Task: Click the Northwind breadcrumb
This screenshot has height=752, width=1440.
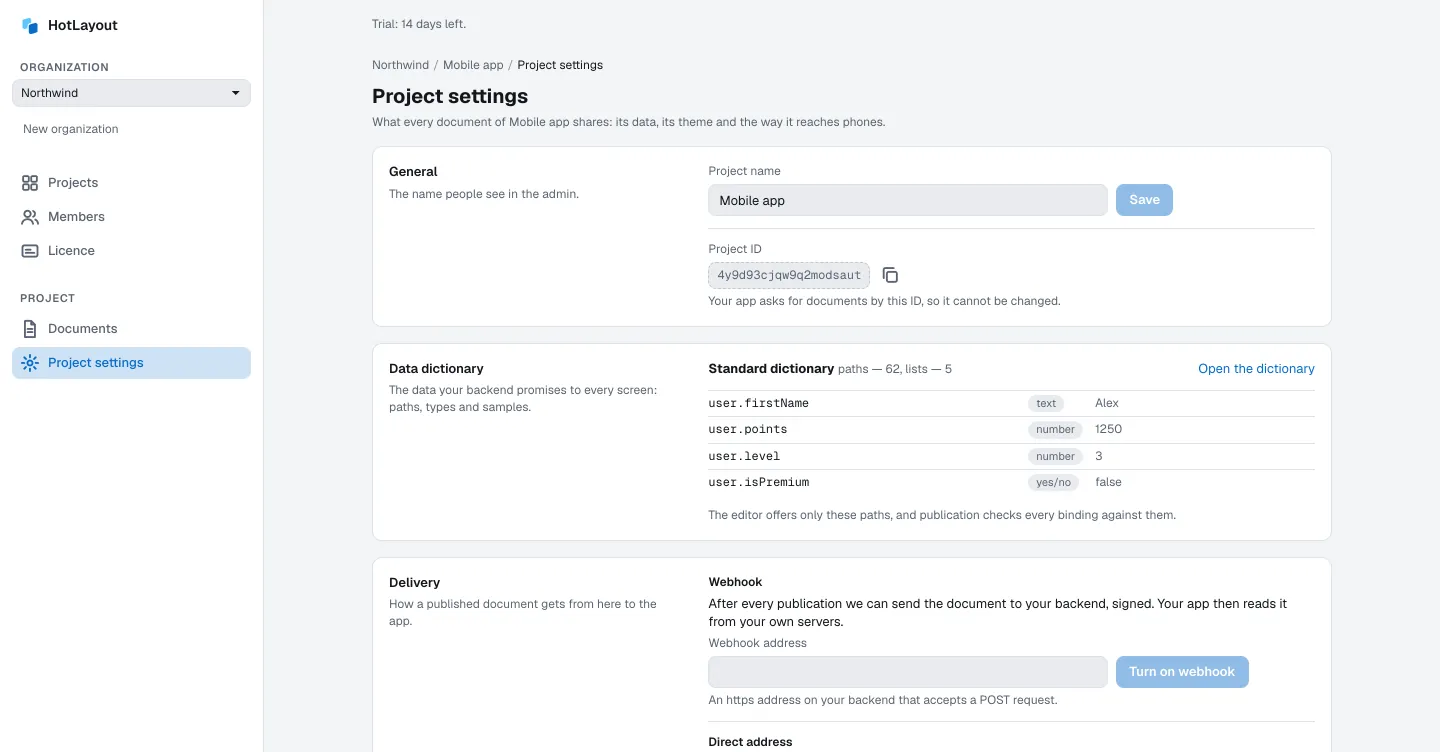Action: [x=400, y=65]
